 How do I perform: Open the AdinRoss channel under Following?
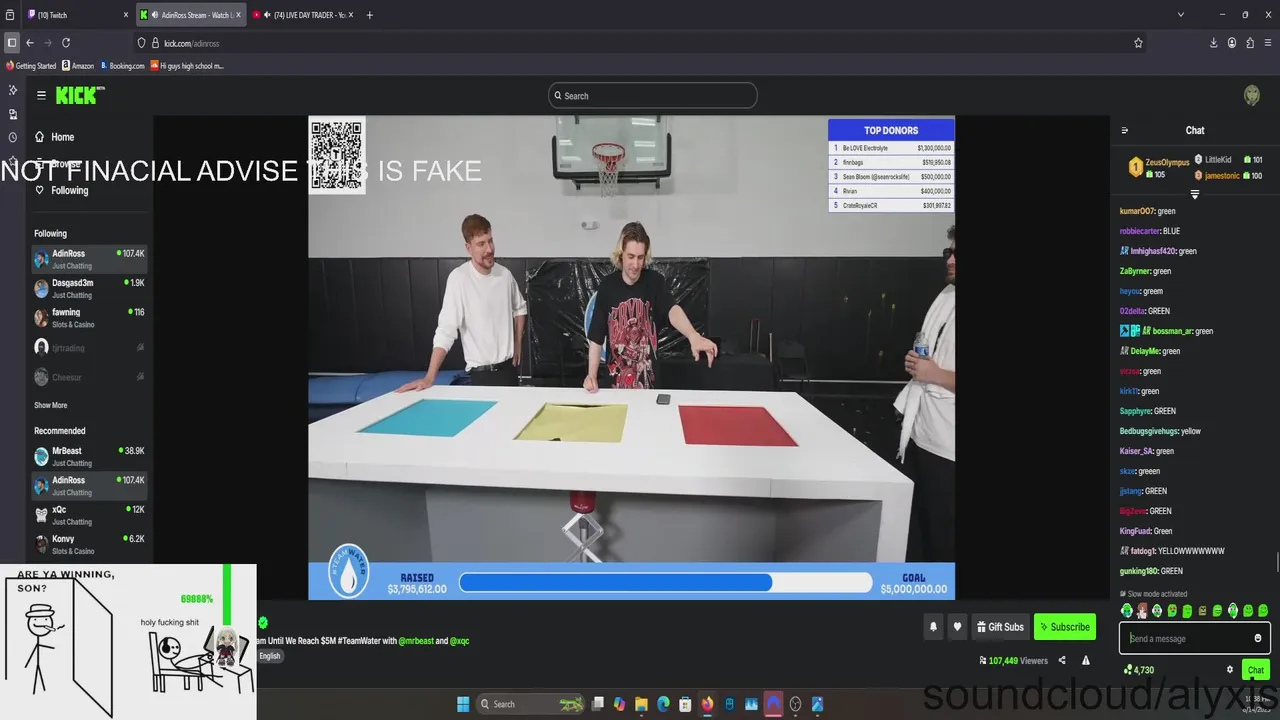(x=89, y=259)
